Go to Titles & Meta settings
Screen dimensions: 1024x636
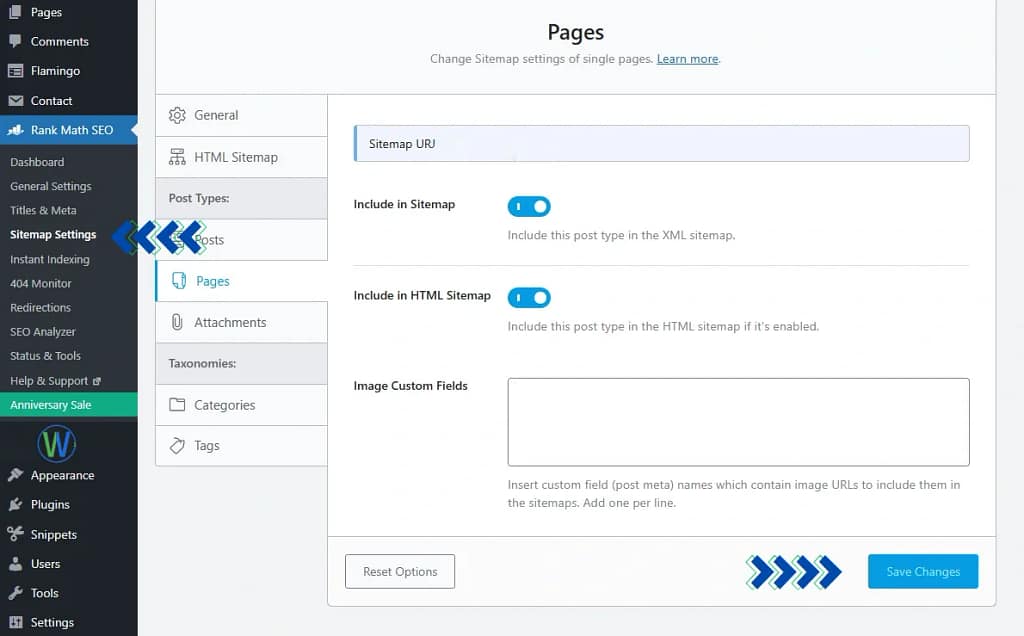click(44, 210)
